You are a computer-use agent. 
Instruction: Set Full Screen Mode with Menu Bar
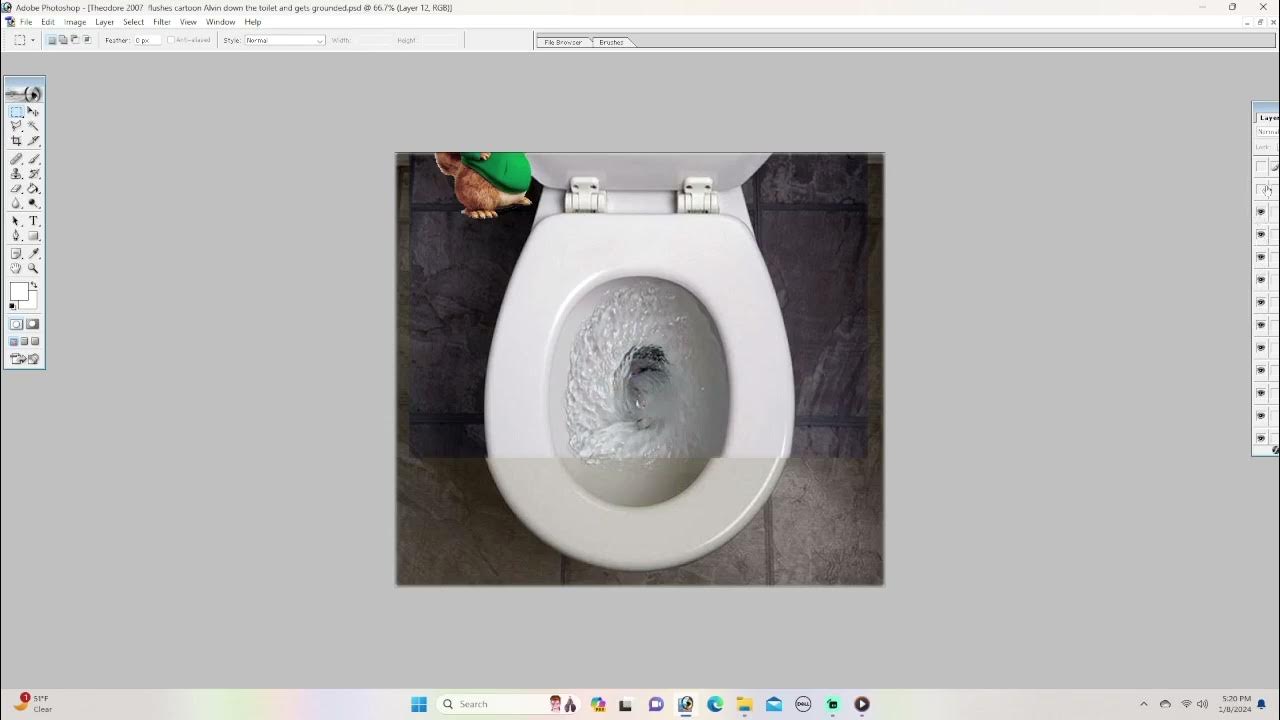click(24, 342)
